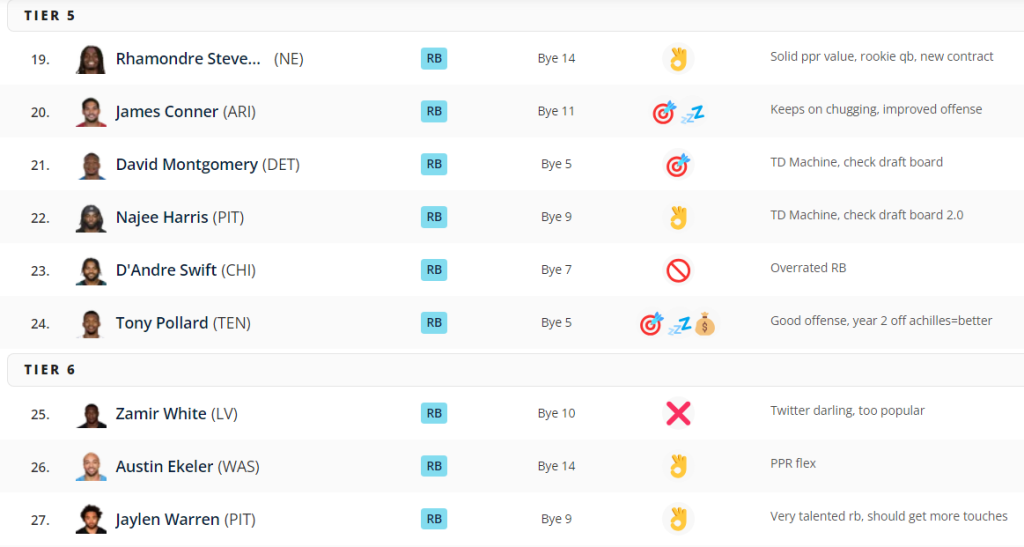Click the RB position badge for Zamir White
This screenshot has height=547, width=1024.
pos(434,413)
